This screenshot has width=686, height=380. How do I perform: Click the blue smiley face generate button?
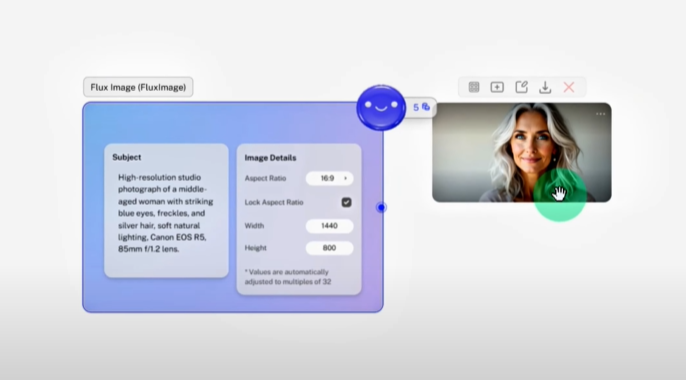click(x=381, y=107)
